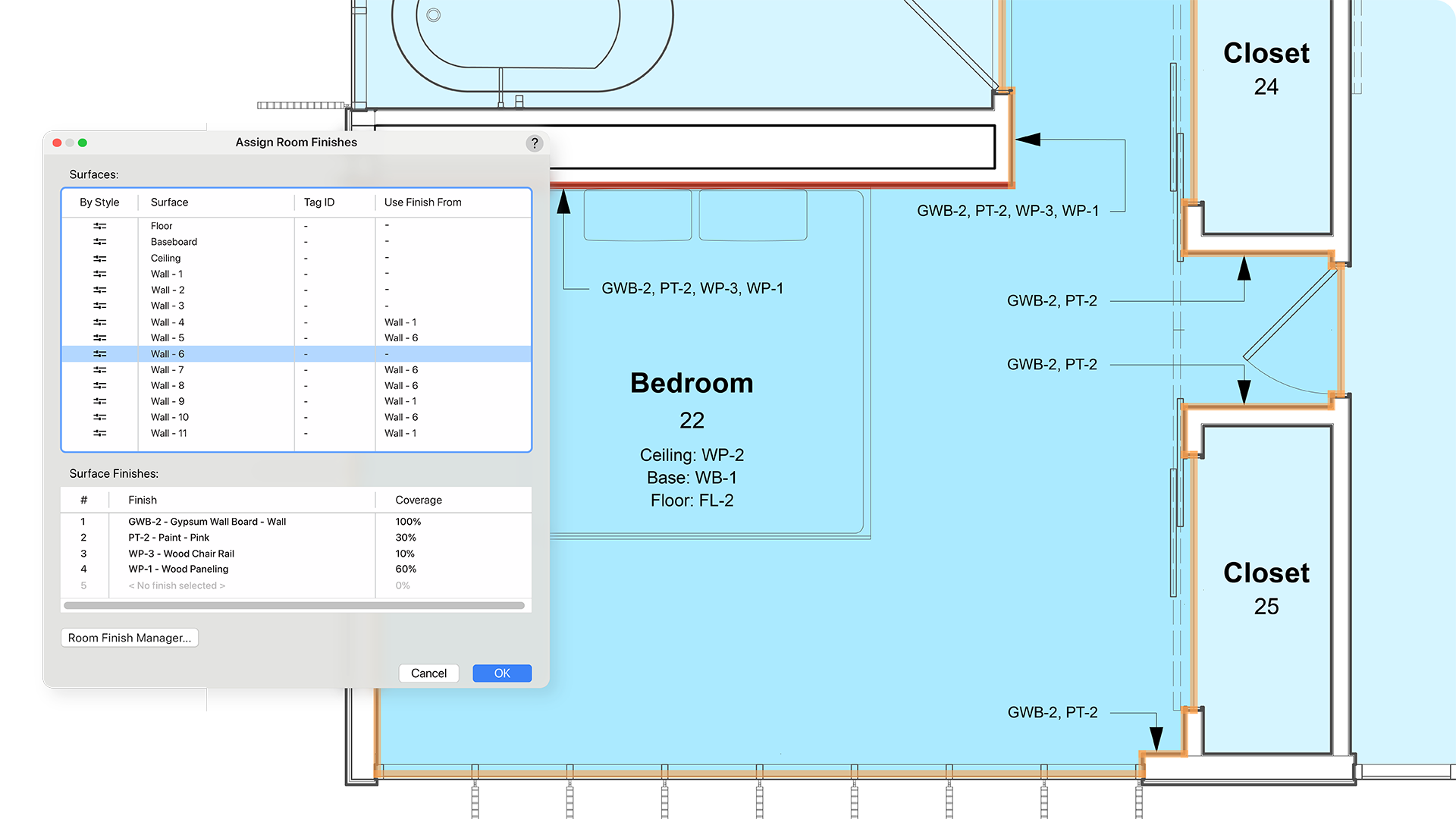
Task: Click the Coverage column header
Action: coord(419,500)
